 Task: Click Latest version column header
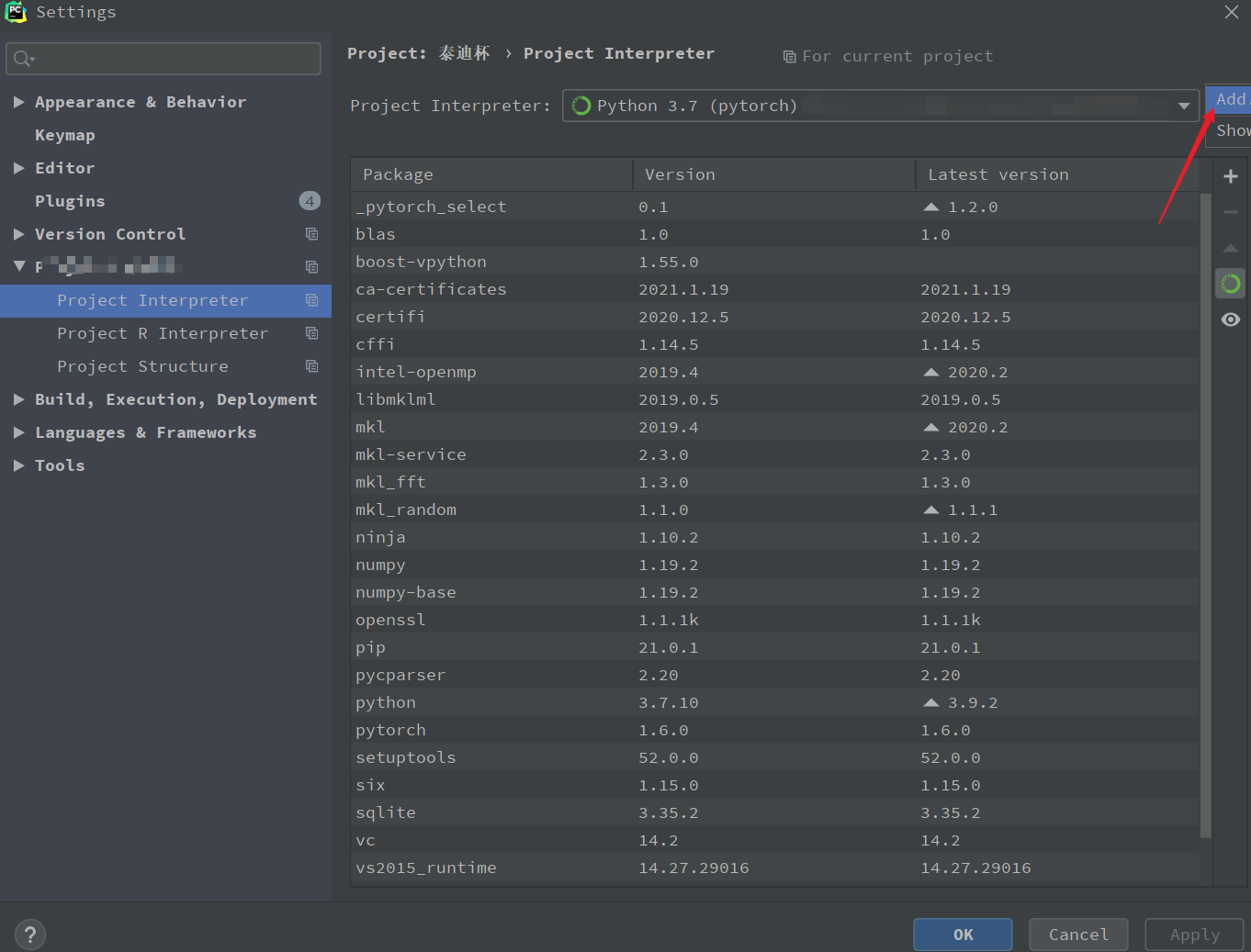point(1057,174)
